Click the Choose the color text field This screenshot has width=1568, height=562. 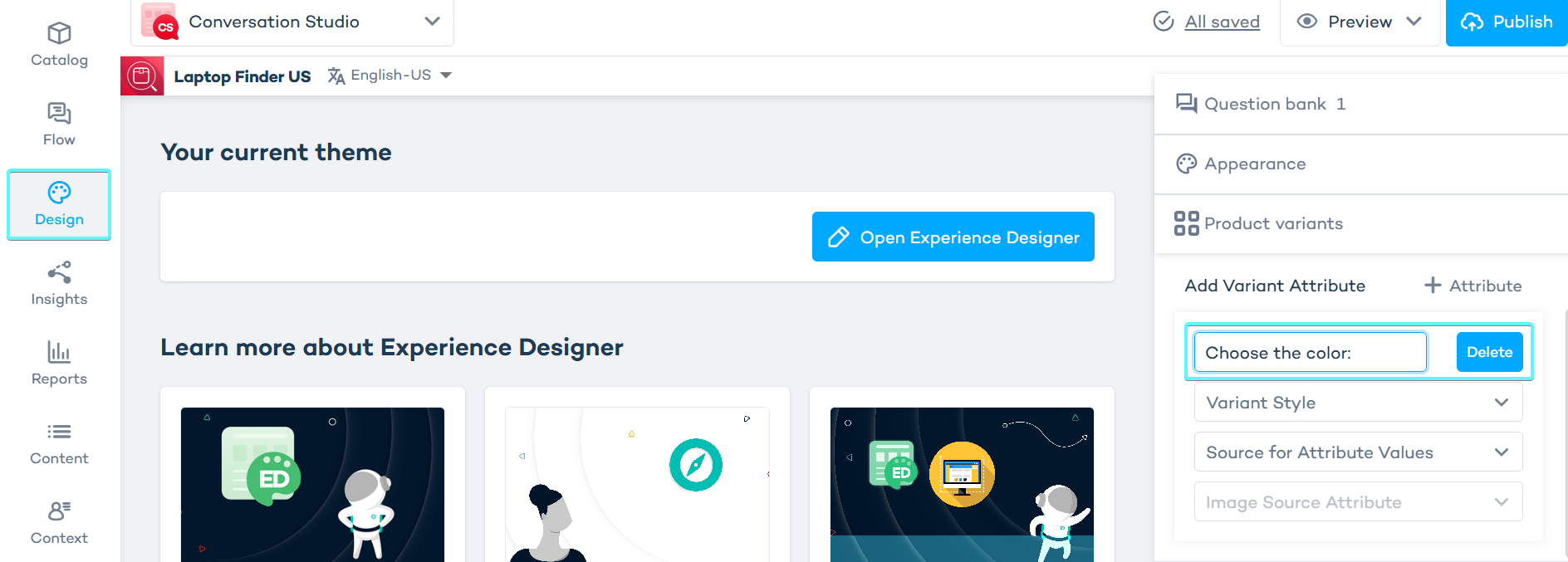[x=1310, y=353]
